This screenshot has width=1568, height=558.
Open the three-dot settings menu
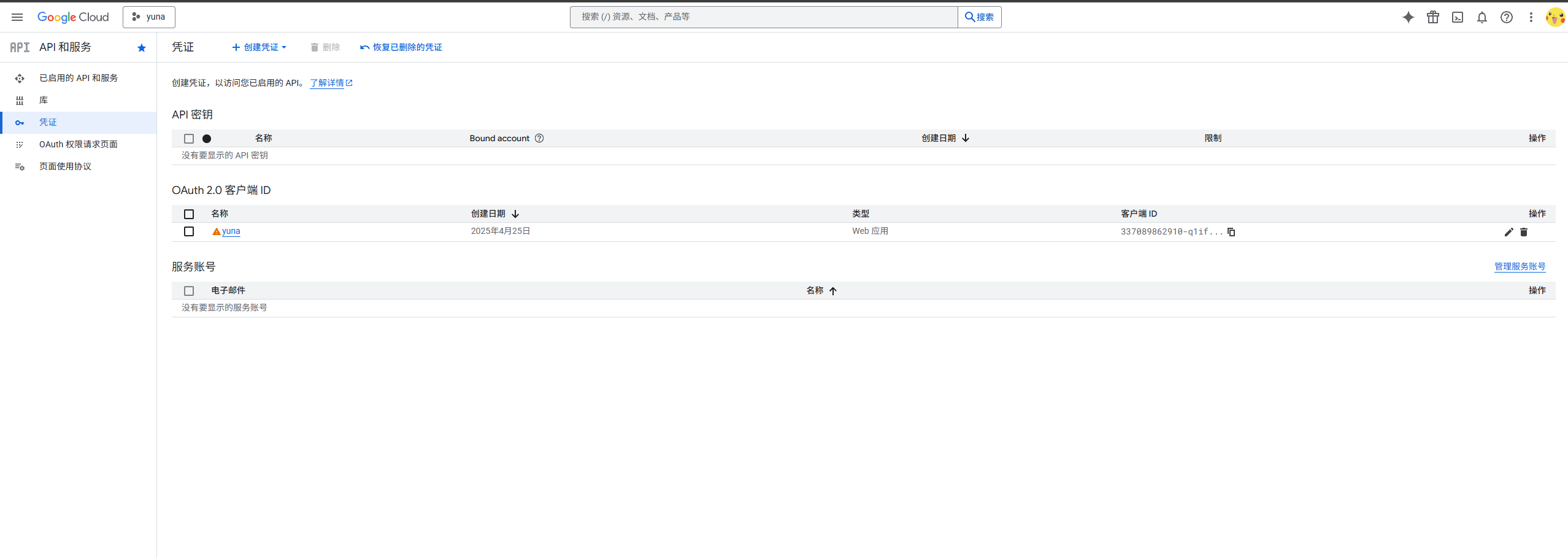(x=1531, y=17)
